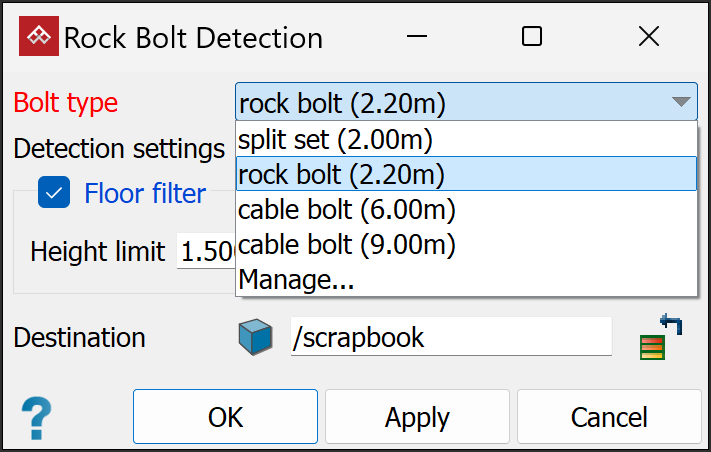This screenshot has height=452, width=711.
Task: Uncheck the Floor filter checkbox
Action: click(54, 192)
